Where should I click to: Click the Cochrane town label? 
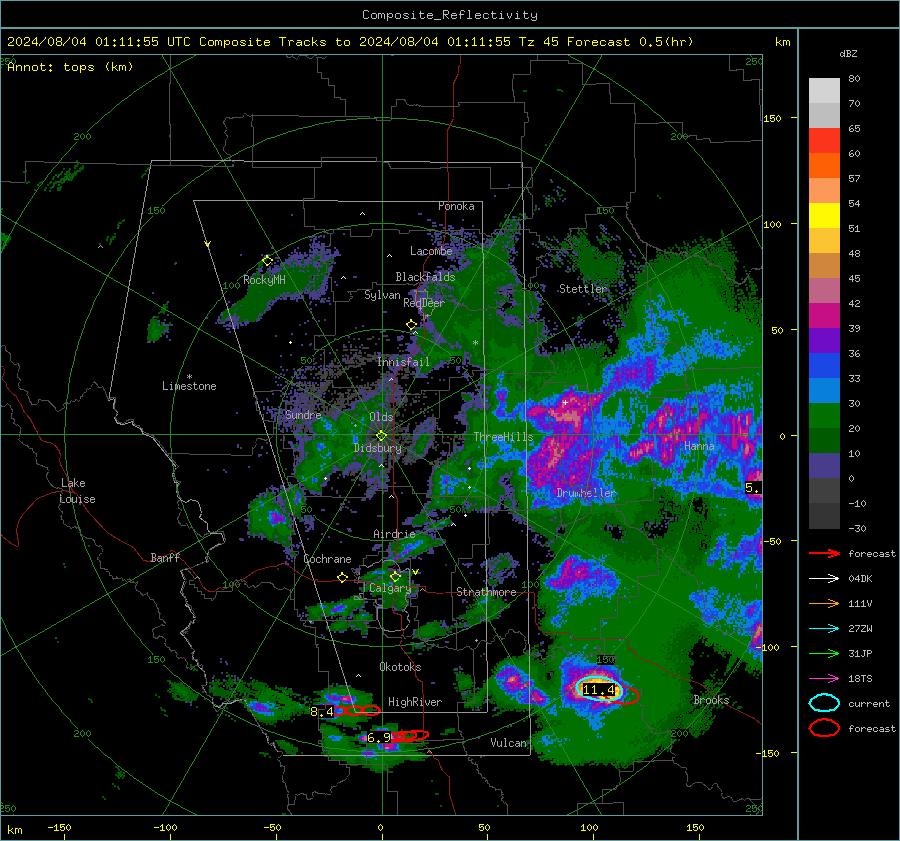pos(327,559)
